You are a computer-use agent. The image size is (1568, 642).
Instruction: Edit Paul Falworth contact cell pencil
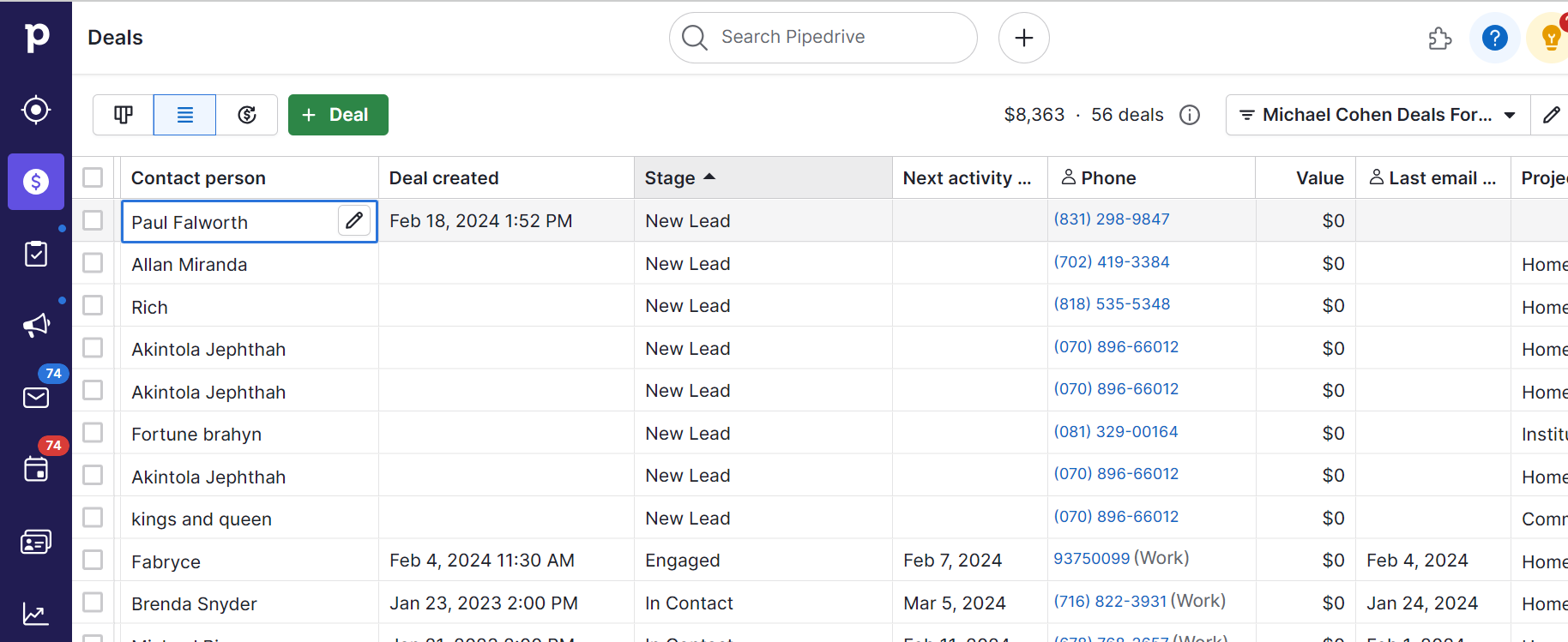pos(354,220)
